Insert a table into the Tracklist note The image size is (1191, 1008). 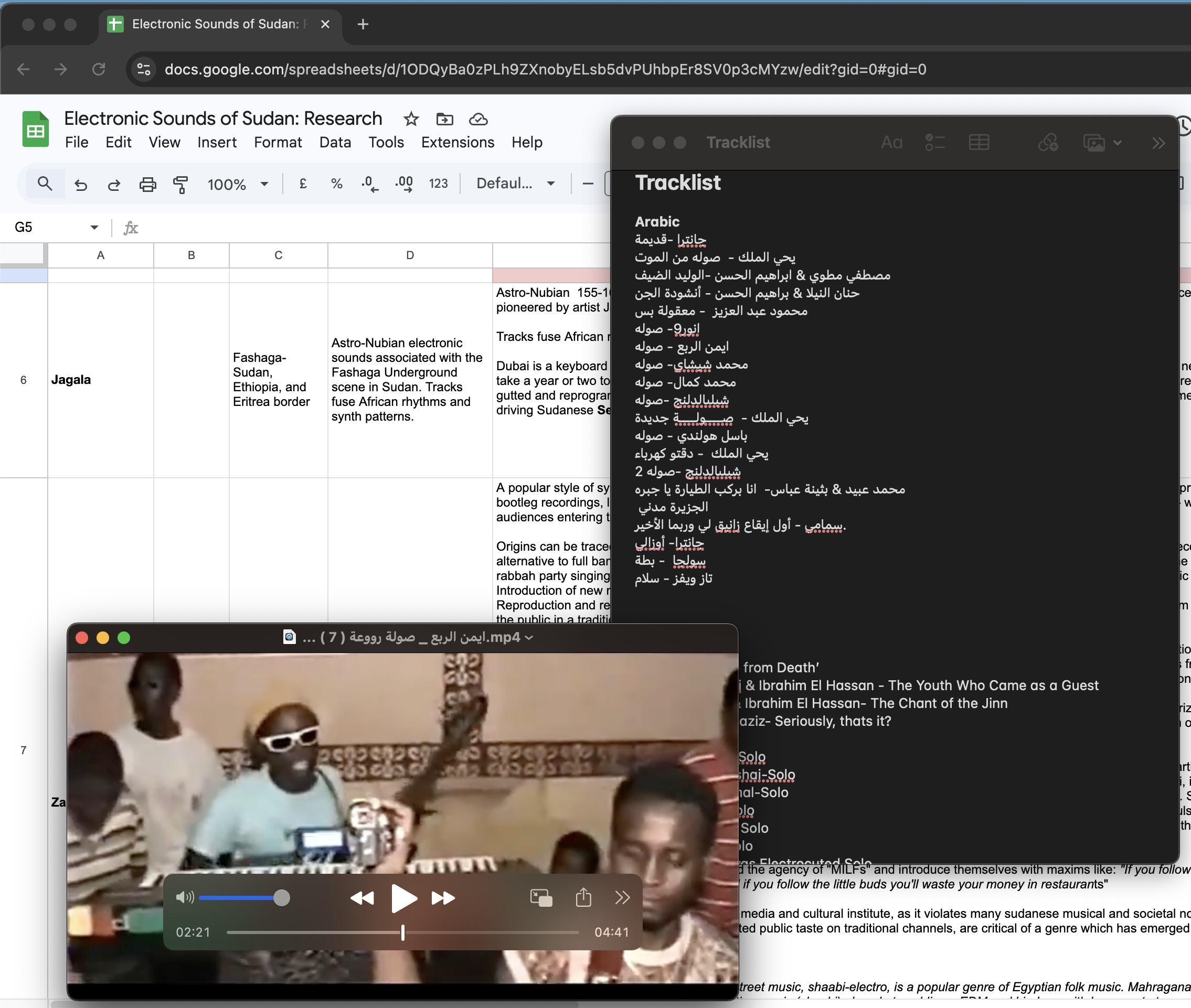pyautogui.click(x=979, y=142)
